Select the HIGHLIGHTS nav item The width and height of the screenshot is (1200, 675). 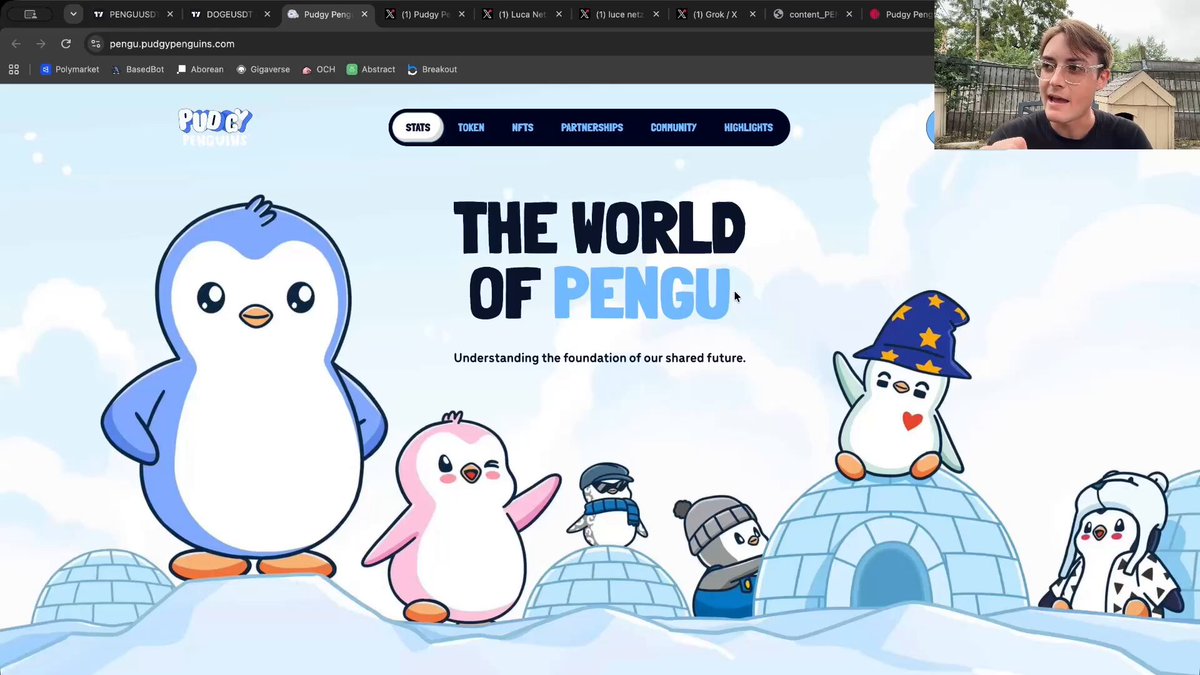coord(748,128)
